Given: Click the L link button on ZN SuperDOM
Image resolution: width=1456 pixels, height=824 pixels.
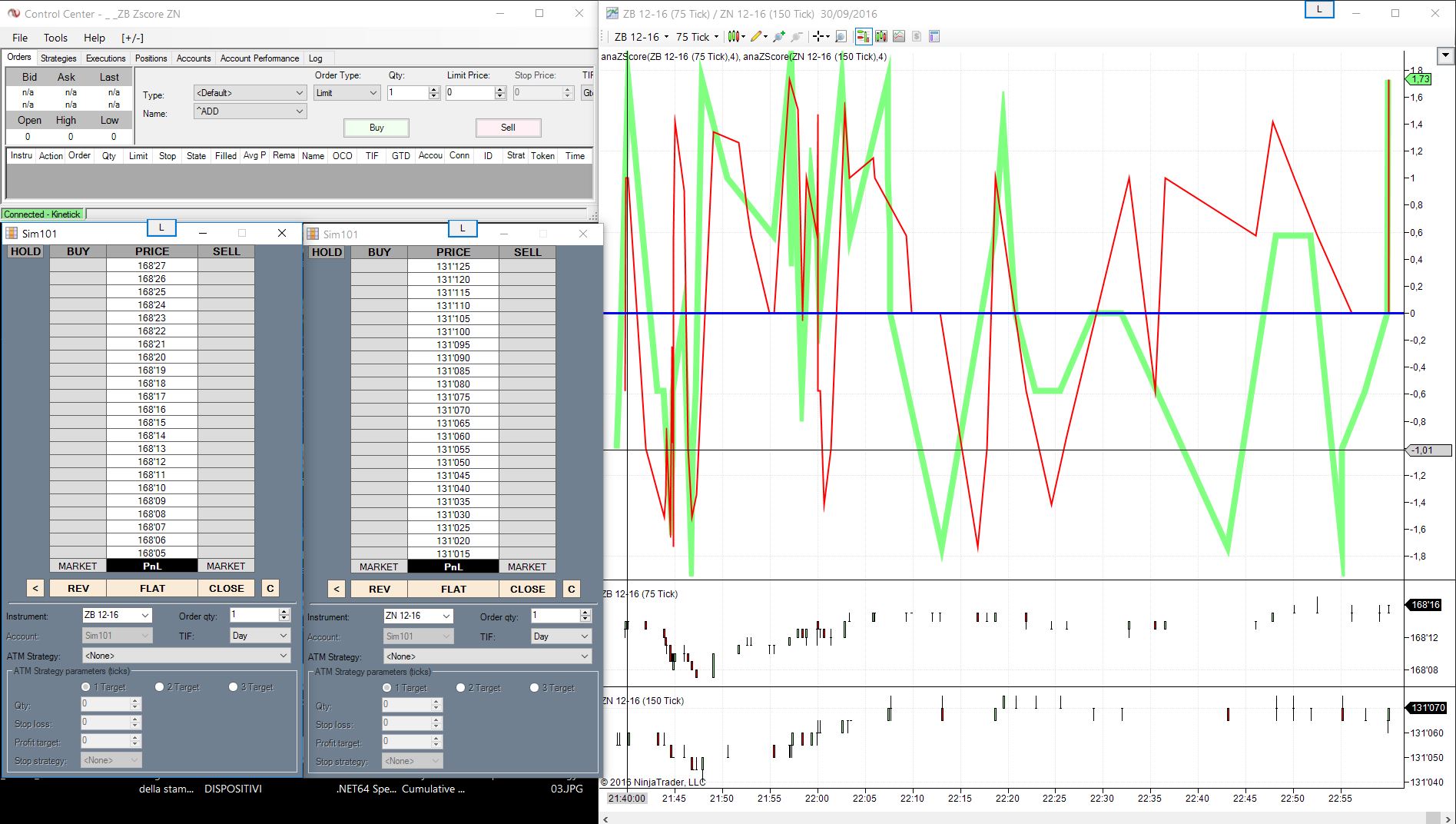Looking at the screenshot, I should [x=463, y=228].
